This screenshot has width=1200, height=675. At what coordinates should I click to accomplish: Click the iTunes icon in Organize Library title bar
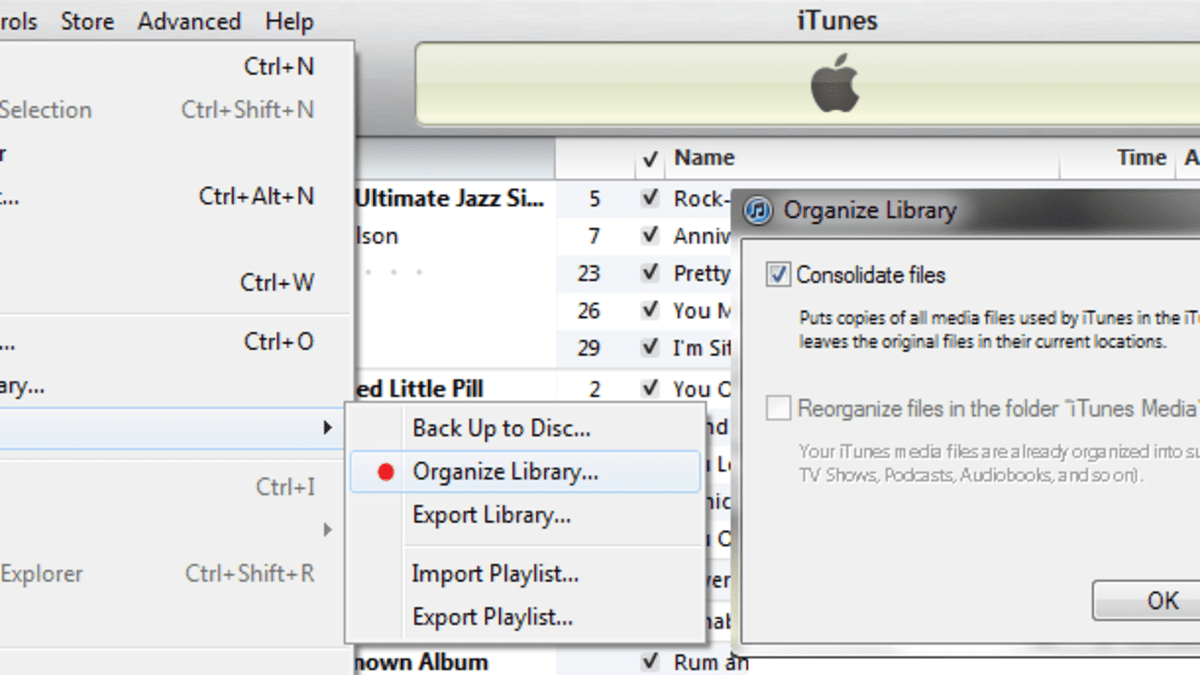tap(757, 210)
